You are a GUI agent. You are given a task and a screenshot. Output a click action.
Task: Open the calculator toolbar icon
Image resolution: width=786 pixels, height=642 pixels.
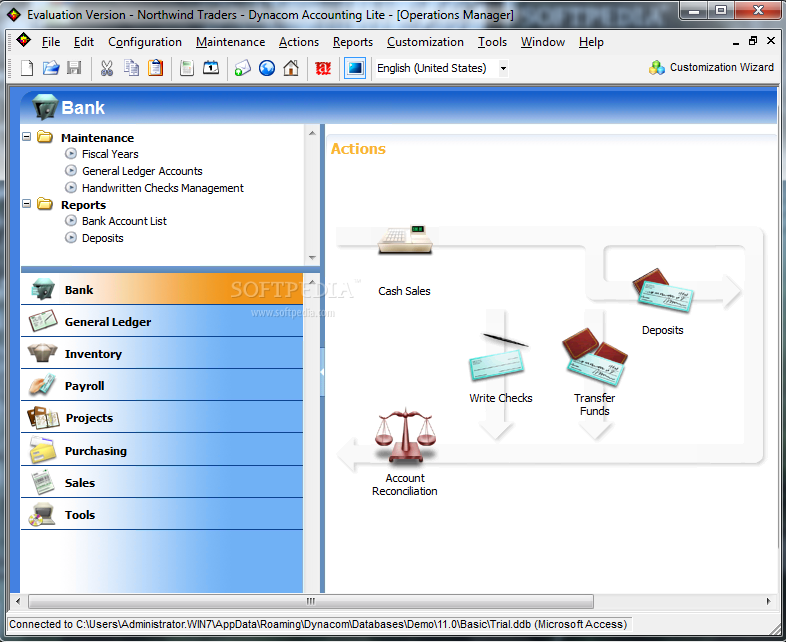click(x=187, y=68)
